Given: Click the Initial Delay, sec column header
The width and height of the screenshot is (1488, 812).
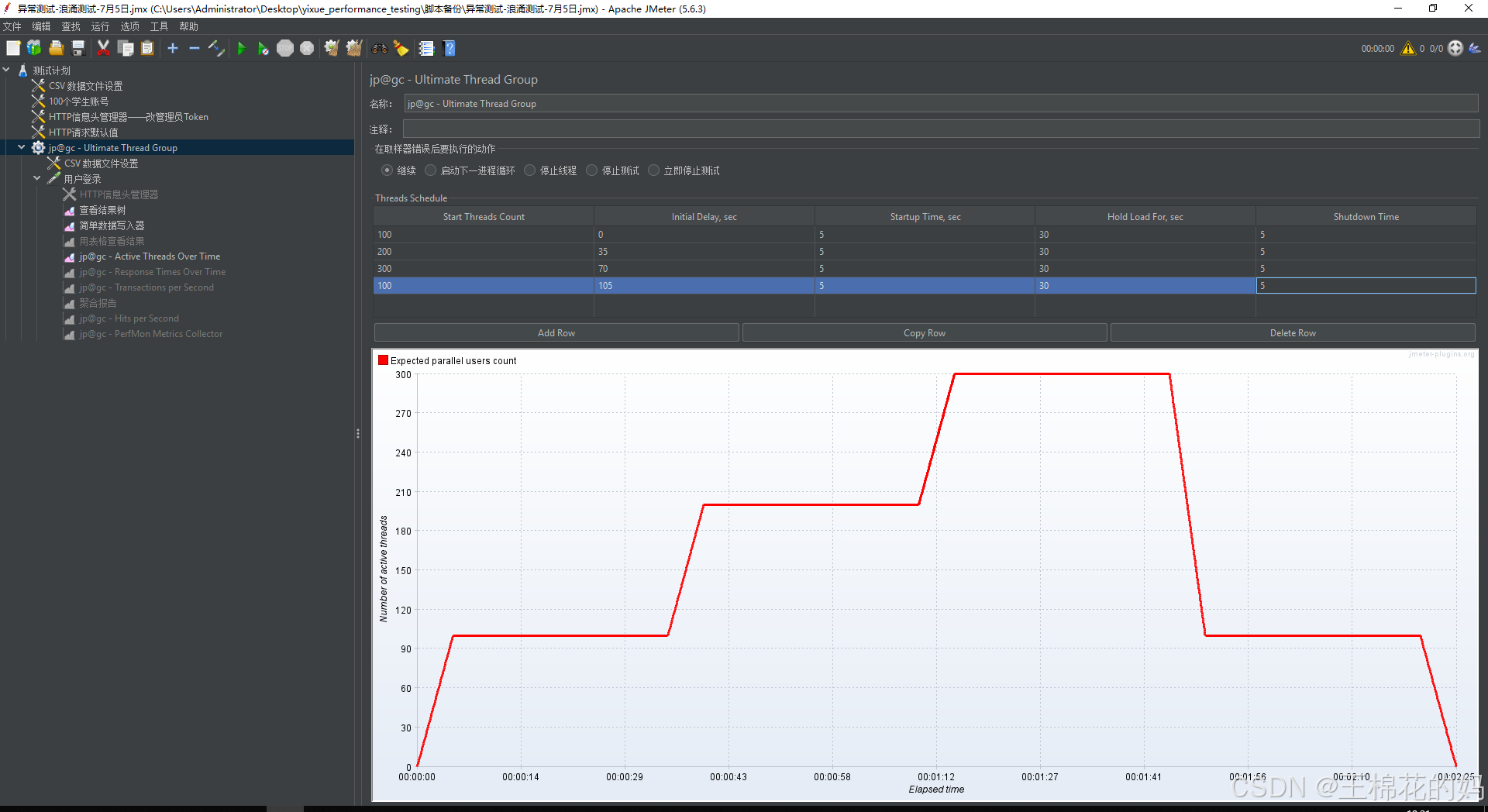Looking at the screenshot, I should (704, 217).
